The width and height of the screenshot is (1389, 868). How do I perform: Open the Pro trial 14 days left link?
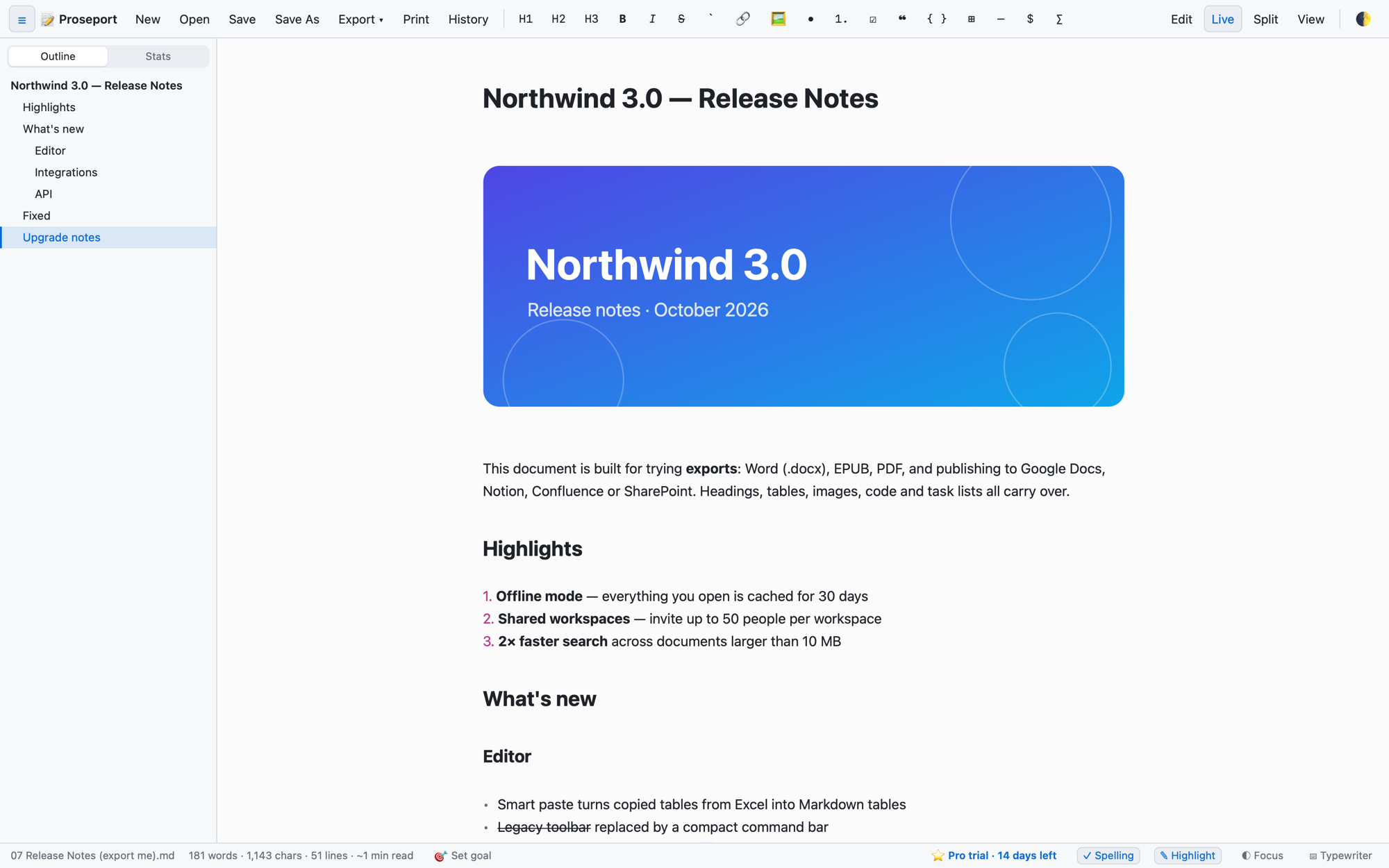point(994,856)
